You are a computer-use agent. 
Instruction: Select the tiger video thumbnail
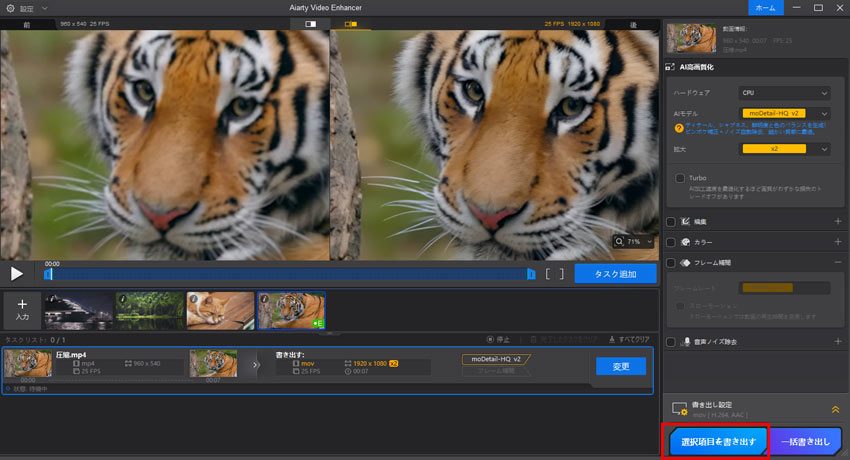(292, 310)
